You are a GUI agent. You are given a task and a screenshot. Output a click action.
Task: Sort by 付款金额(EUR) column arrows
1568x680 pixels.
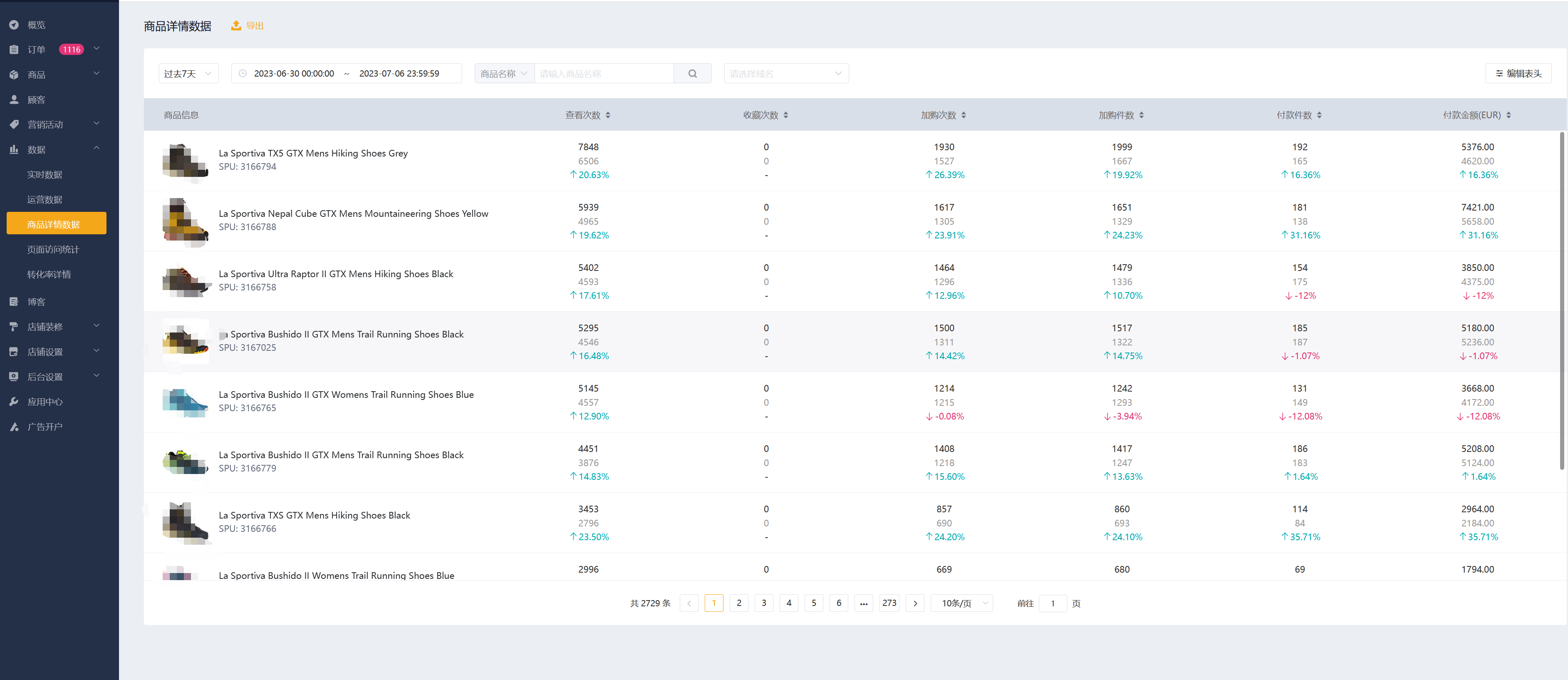pos(1509,115)
